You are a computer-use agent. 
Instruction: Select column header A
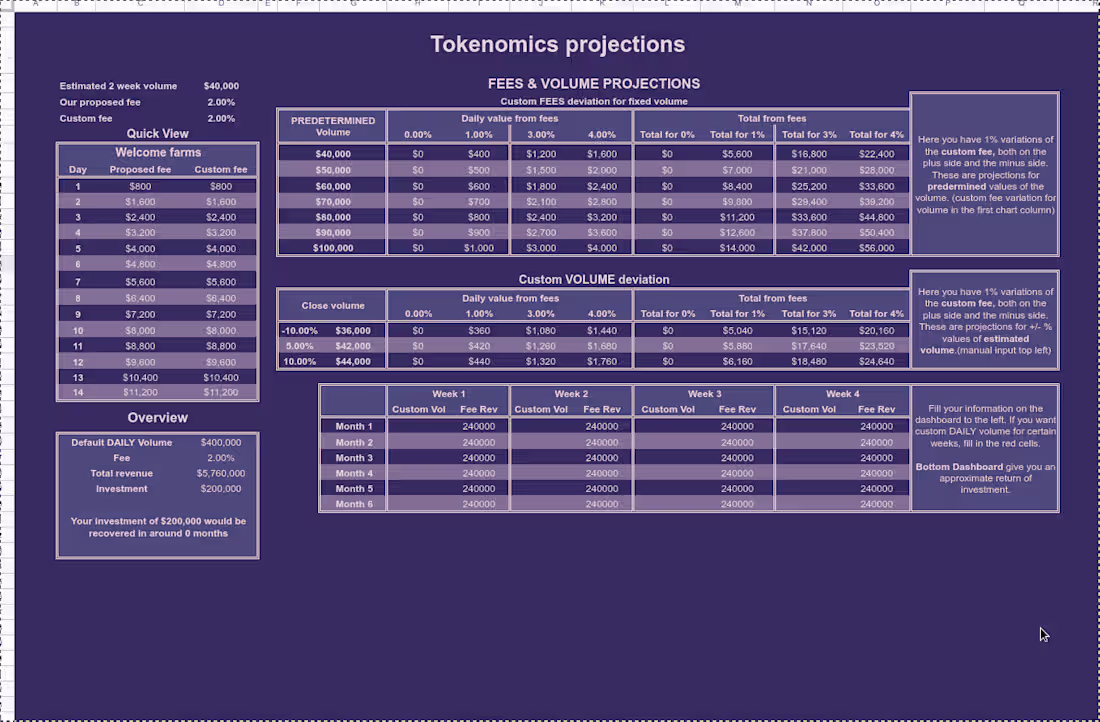click(35, 5)
